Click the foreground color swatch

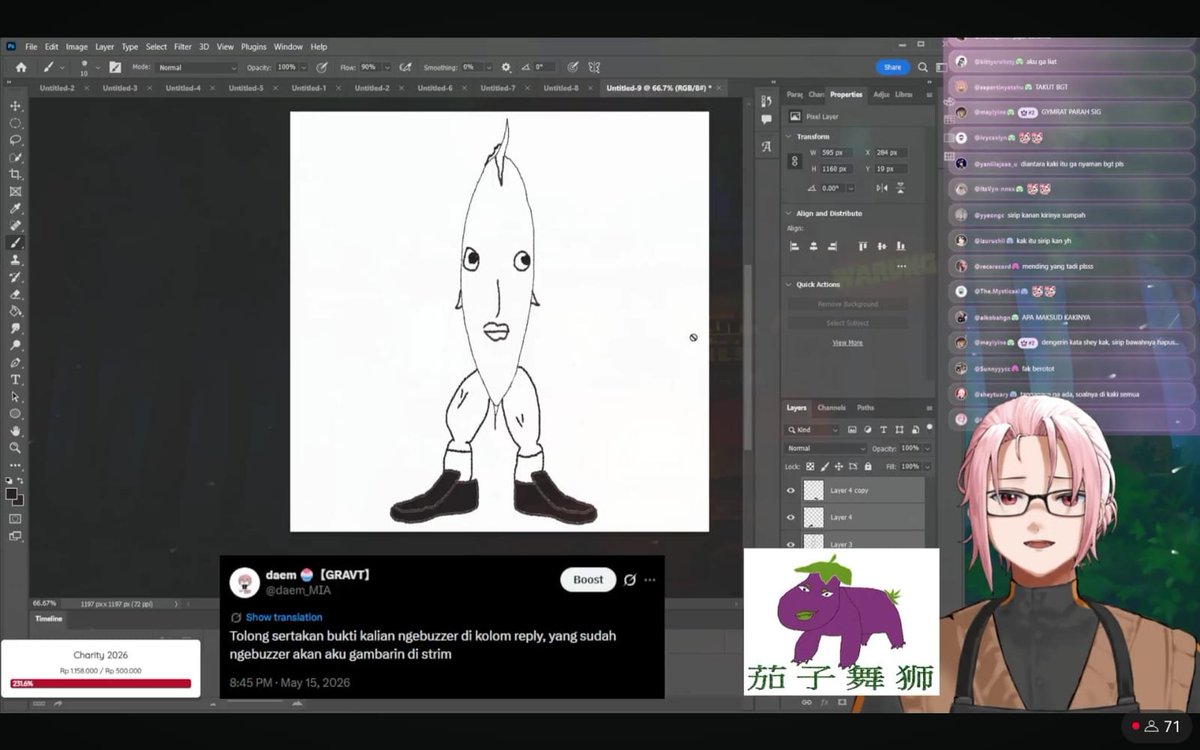click(x=12, y=494)
